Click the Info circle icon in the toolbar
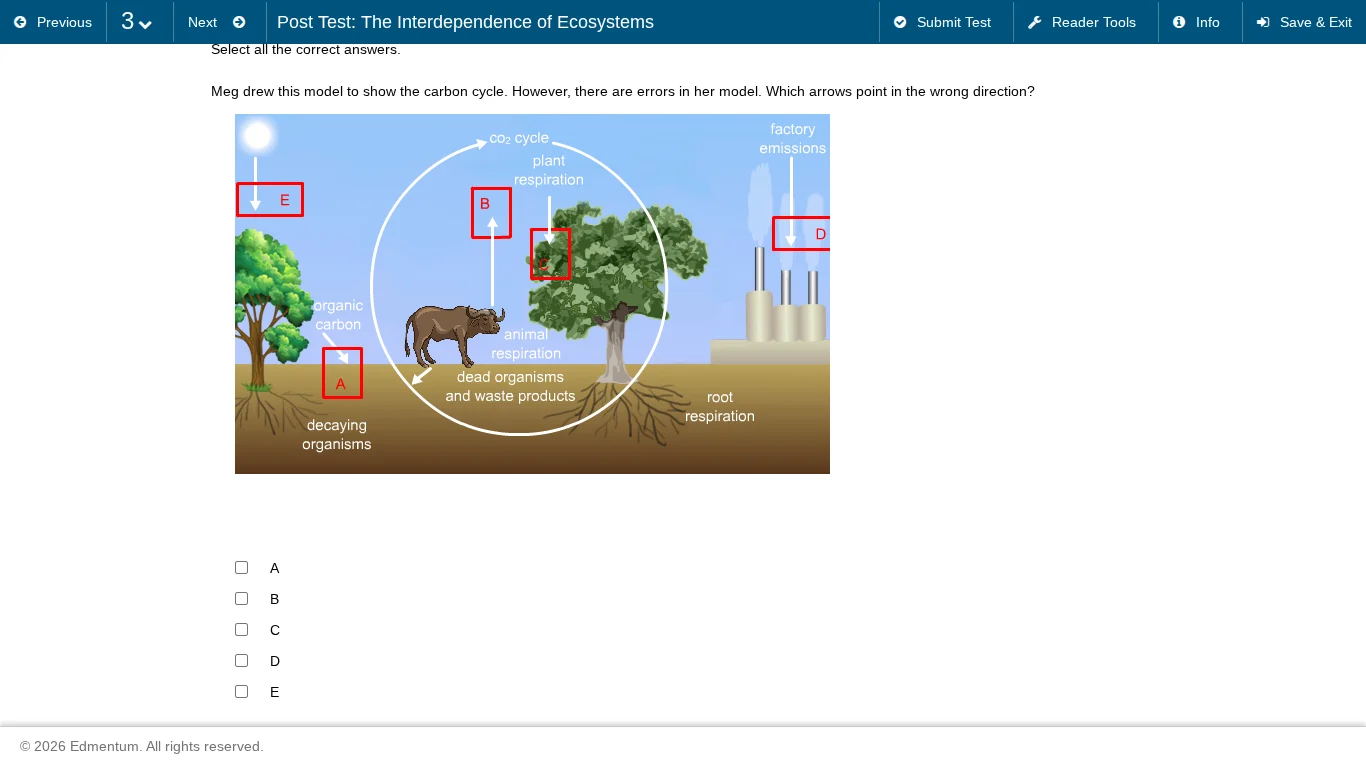Image resolution: width=1366 pixels, height=768 pixels. [x=1179, y=22]
